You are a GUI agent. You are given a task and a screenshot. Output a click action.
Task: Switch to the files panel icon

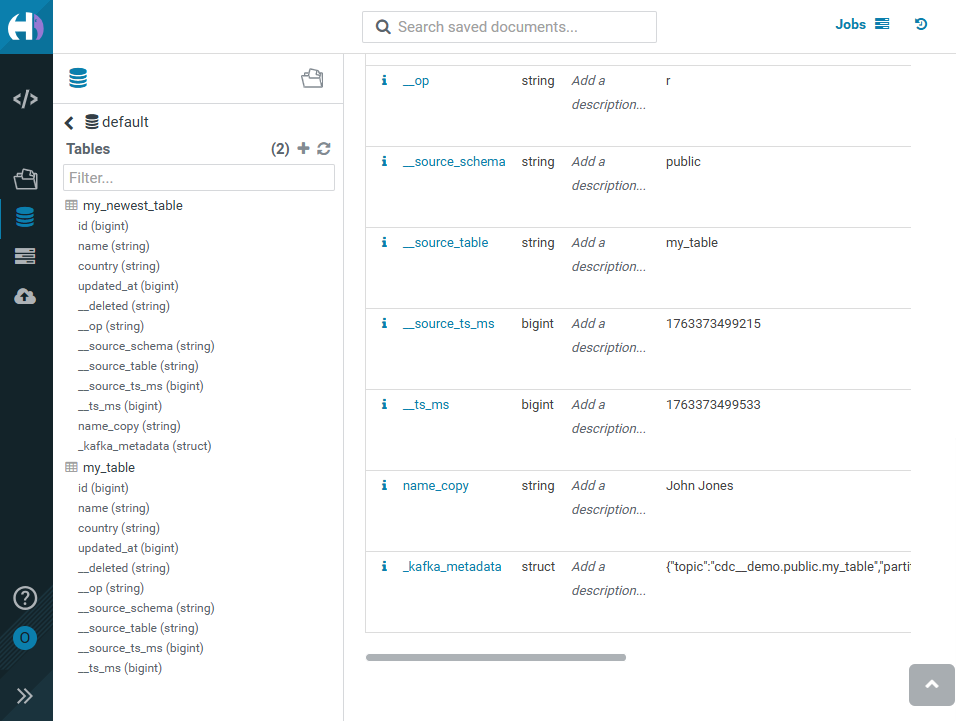tap(312, 79)
